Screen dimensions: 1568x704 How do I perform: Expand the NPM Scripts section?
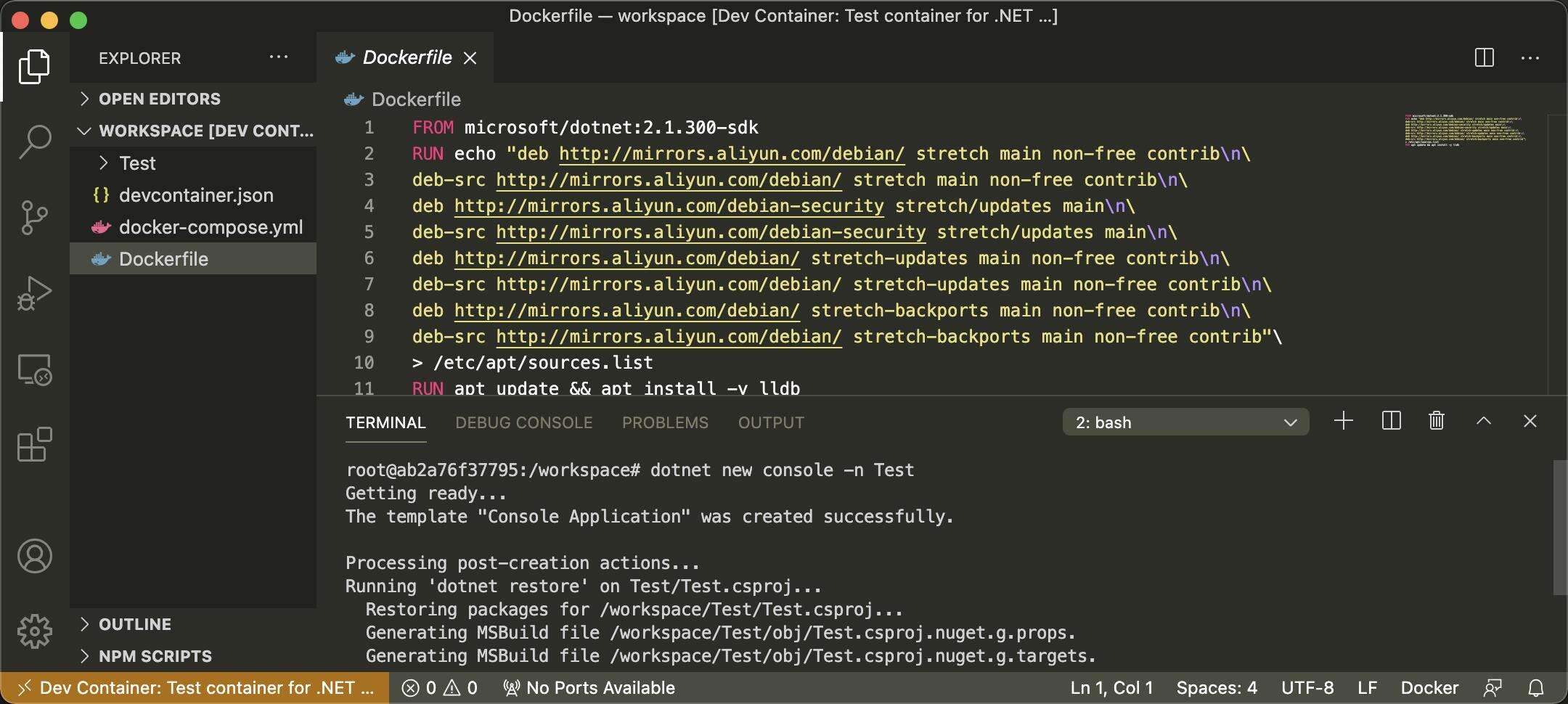pos(193,656)
